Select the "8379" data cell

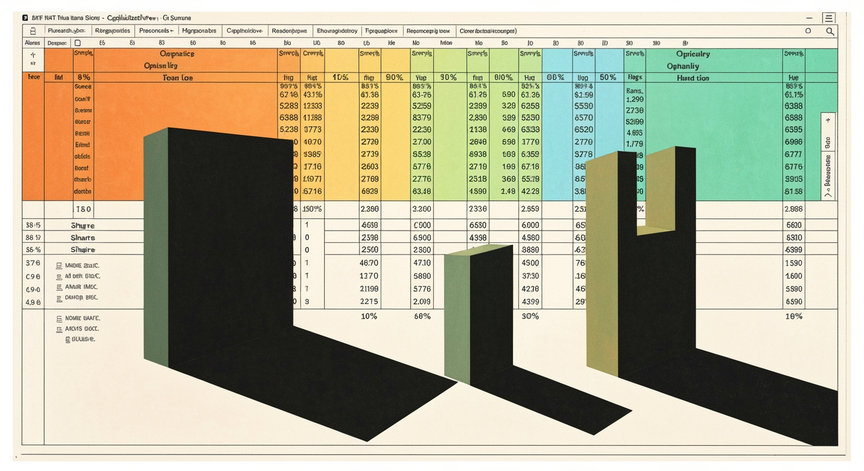click(x=422, y=118)
